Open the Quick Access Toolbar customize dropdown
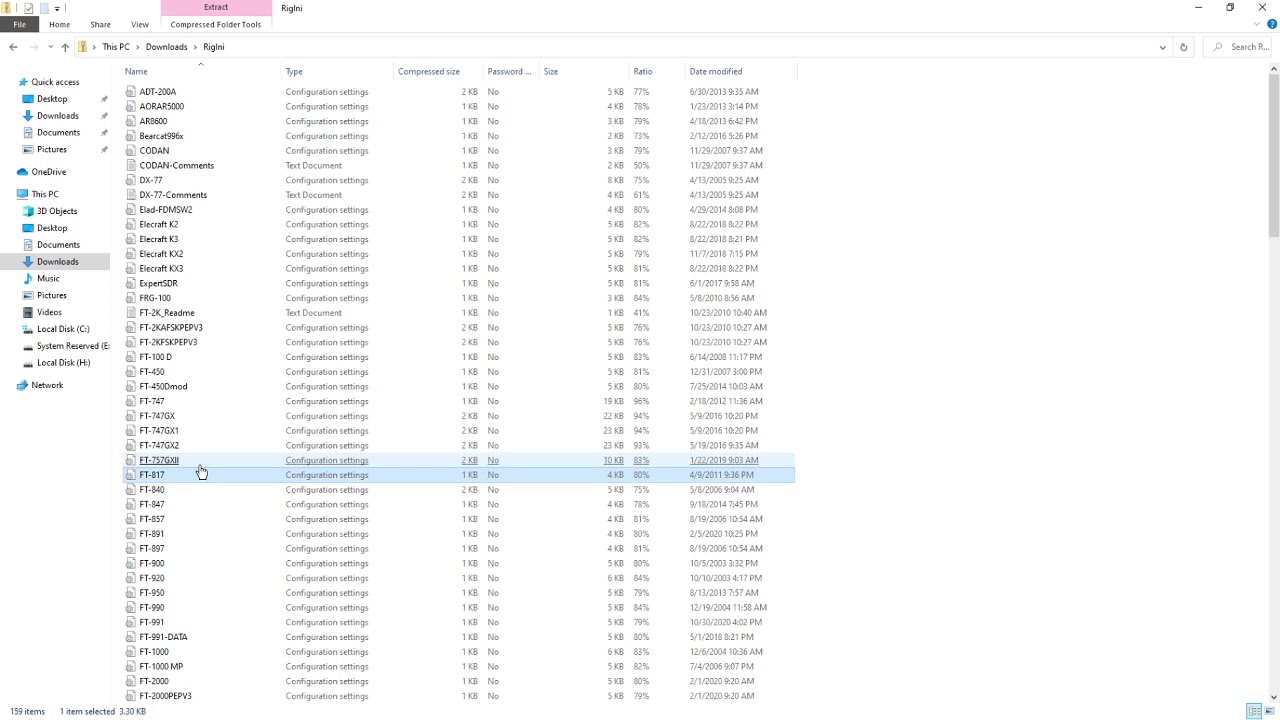This screenshot has width=1280, height=720. [57, 8]
